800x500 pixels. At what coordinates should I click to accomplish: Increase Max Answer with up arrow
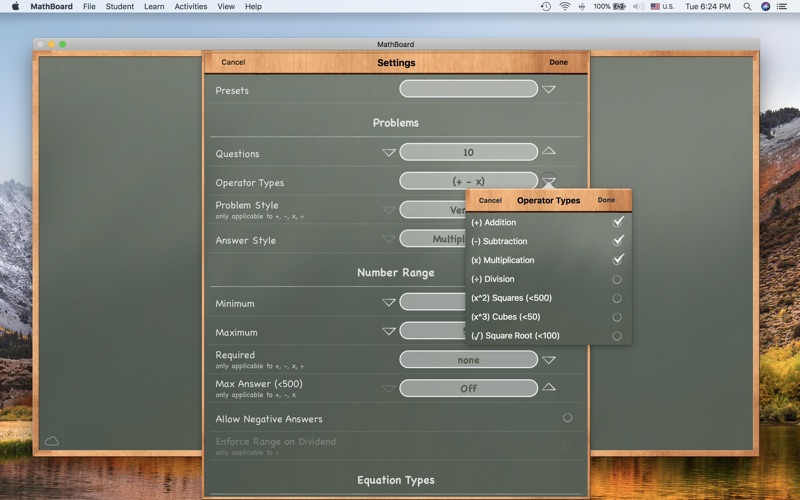[x=549, y=387]
